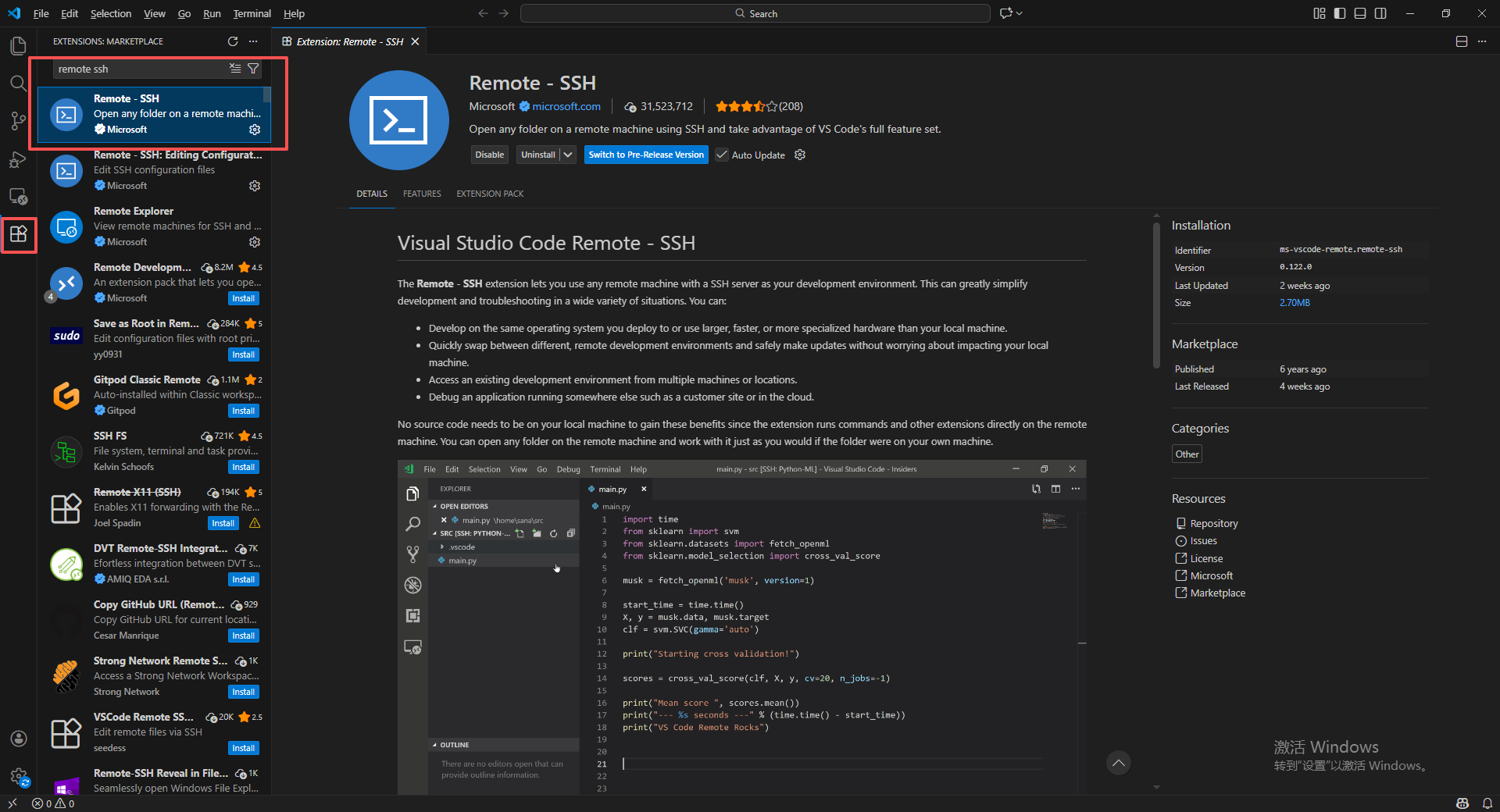1500x812 pixels.
Task: Go forward using the title bar arrow
Action: click(503, 13)
